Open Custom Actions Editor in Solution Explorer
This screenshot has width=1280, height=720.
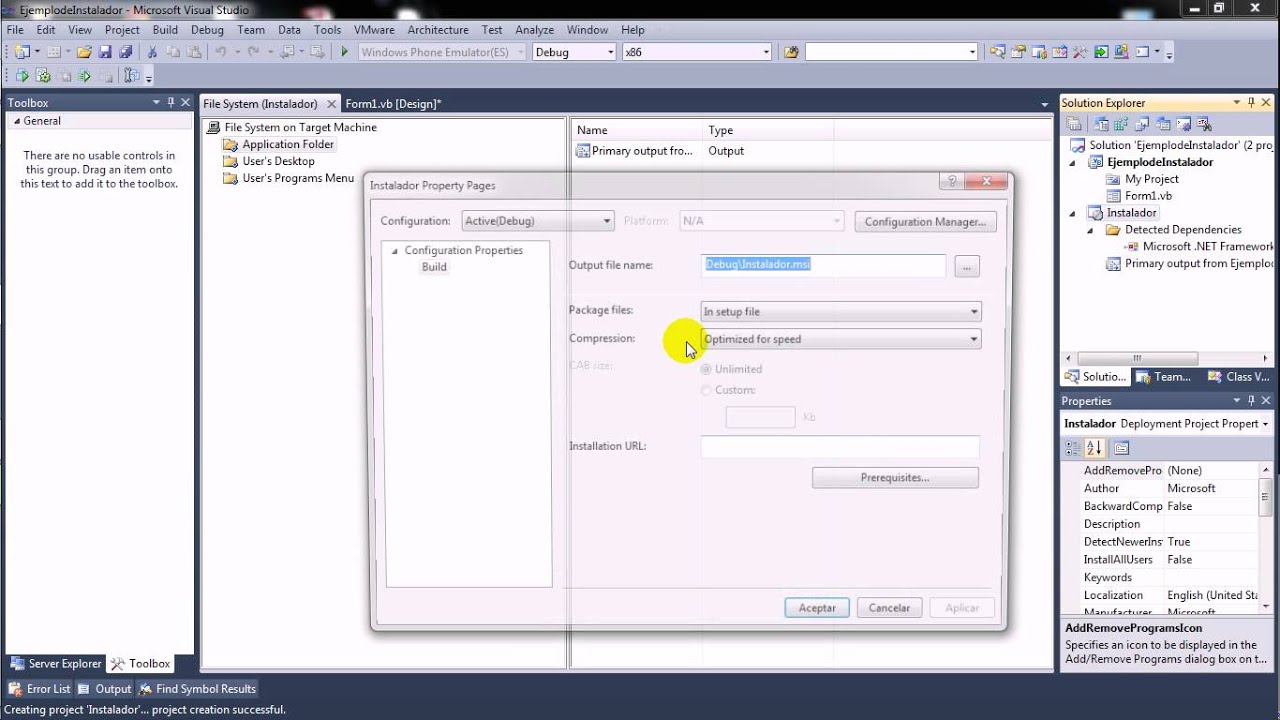1184,125
